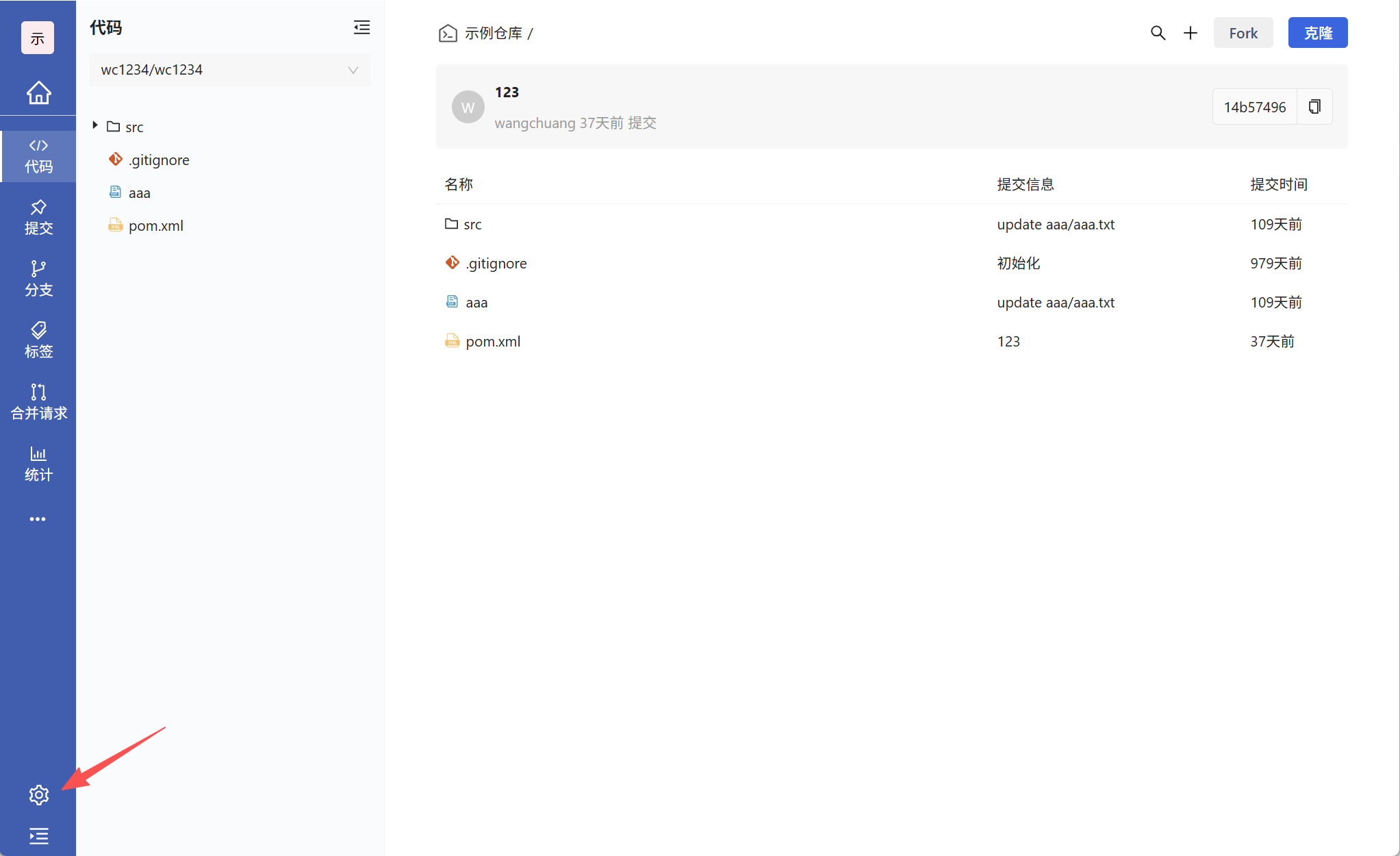Click the plus add-file icon
This screenshot has width=1400, height=856.
(x=1191, y=33)
